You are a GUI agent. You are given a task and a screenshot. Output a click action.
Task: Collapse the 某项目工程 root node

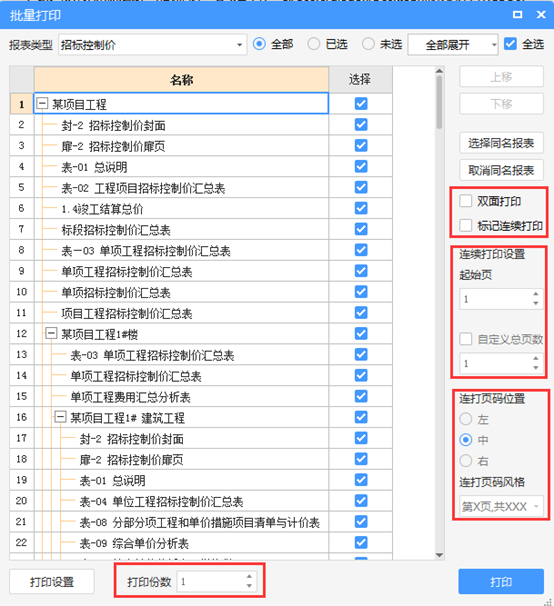[42, 104]
